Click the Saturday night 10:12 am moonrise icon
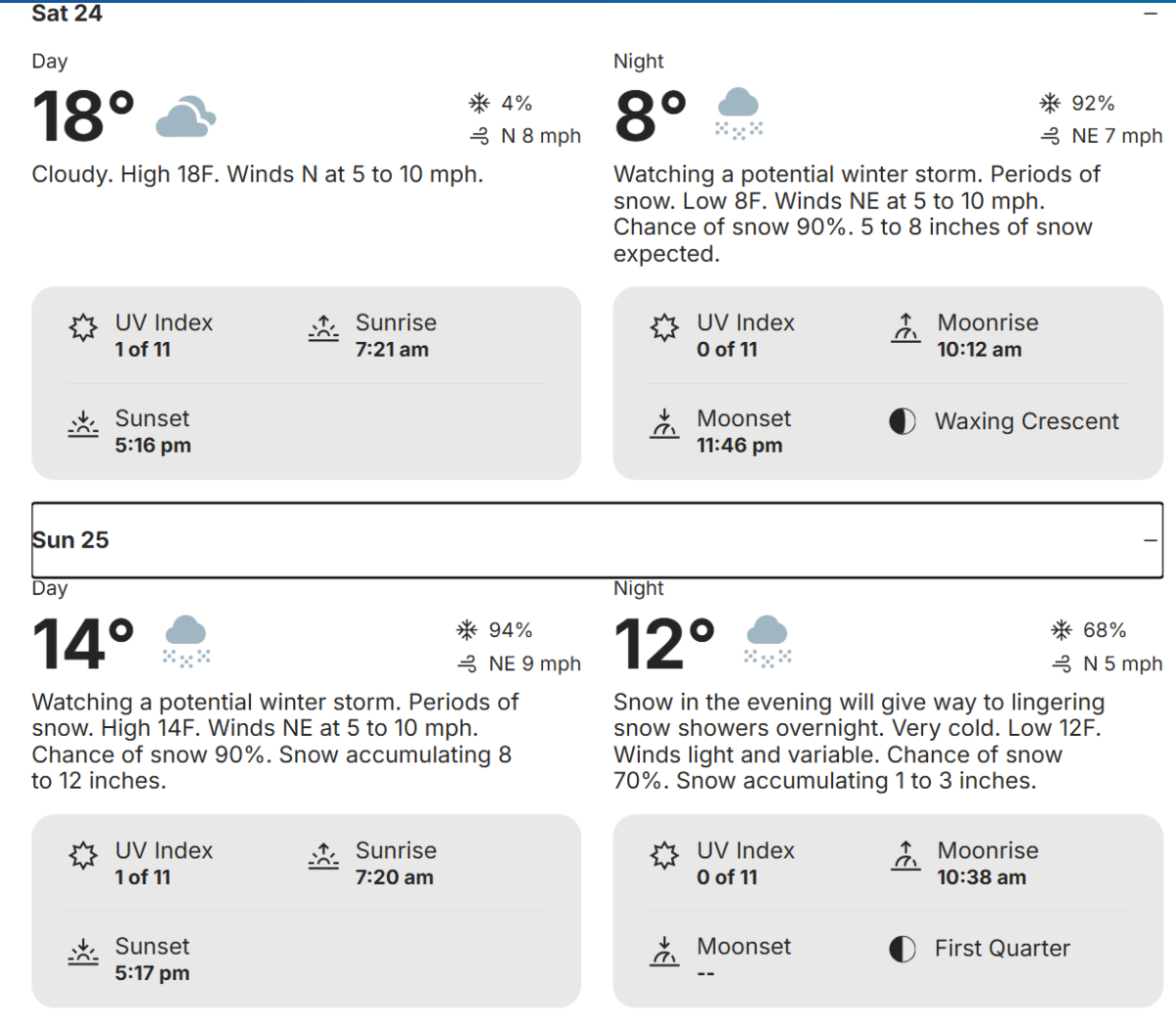The height and width of the screenshot is (1027, 1176). click(906, 328)
